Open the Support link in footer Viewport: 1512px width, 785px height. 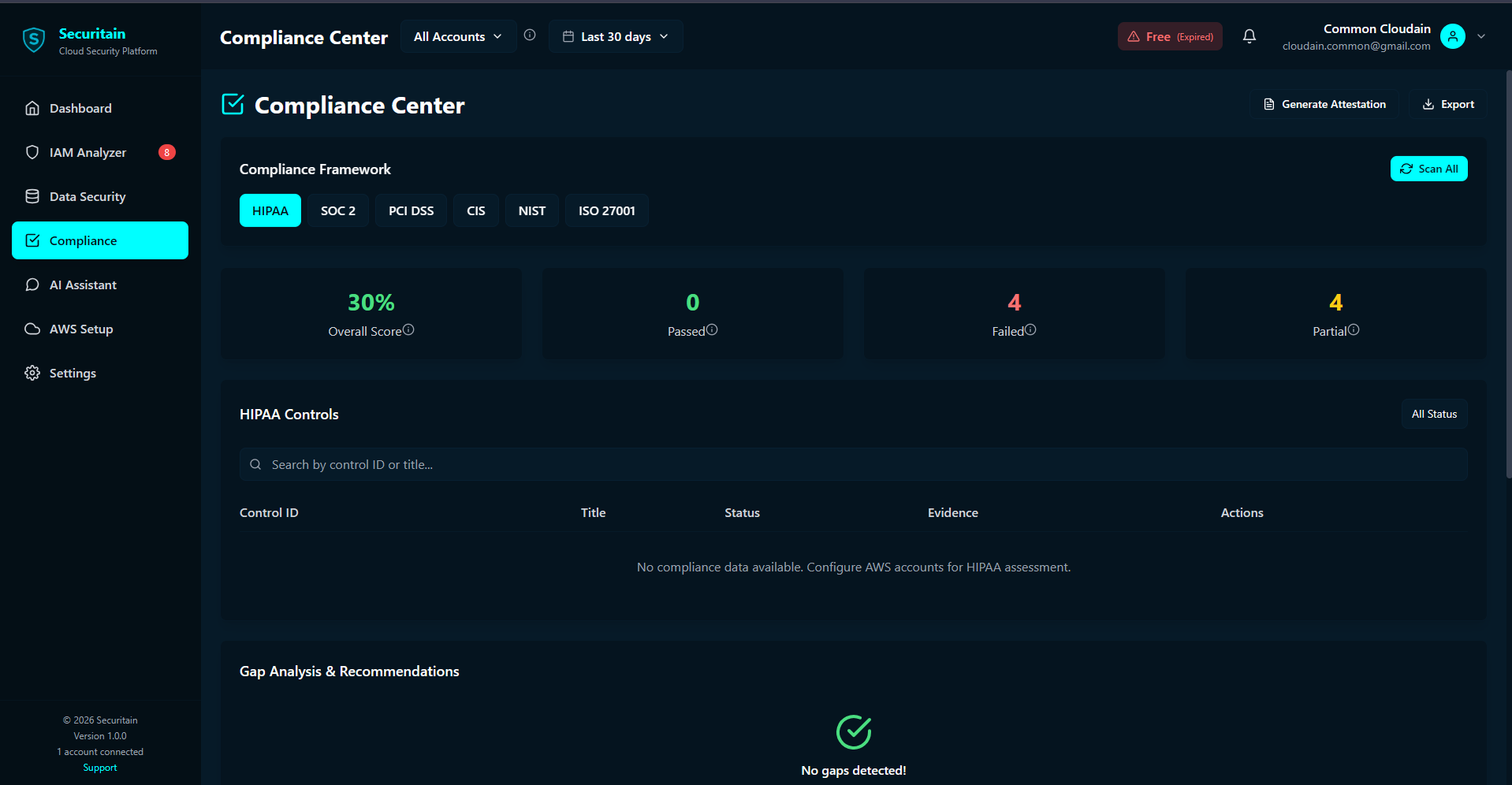pos(100,768)
